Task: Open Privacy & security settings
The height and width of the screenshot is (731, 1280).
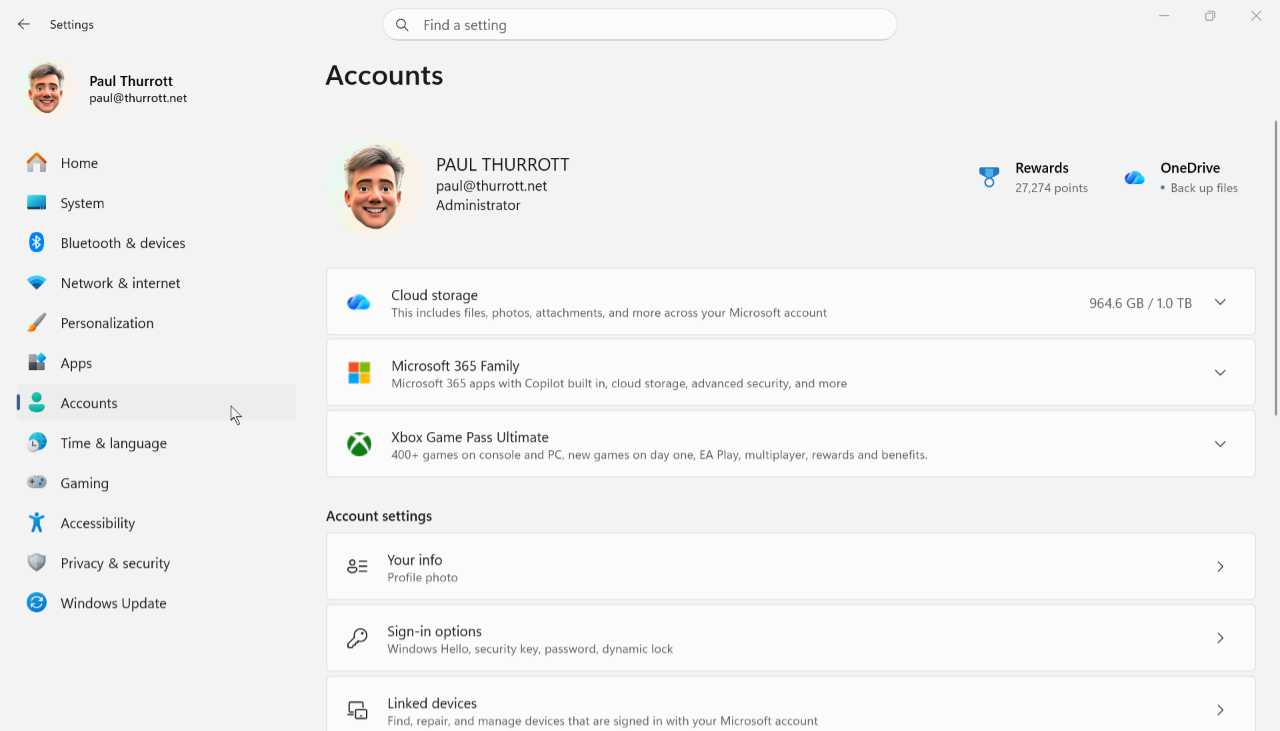Action: 157,563
